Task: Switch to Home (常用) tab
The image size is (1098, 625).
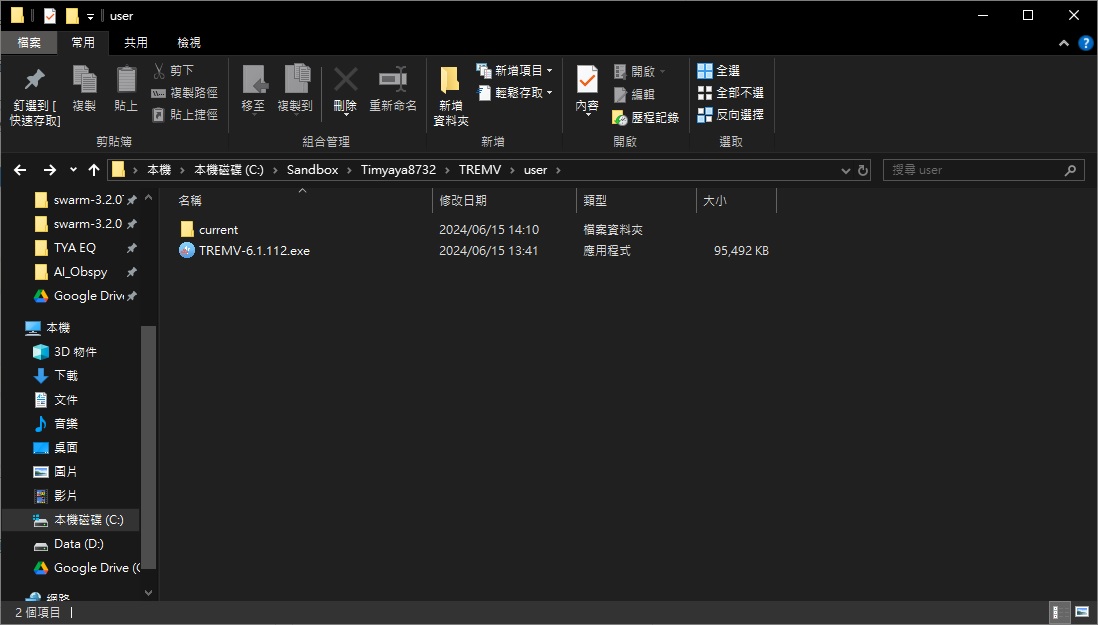Action: [83, 43]
